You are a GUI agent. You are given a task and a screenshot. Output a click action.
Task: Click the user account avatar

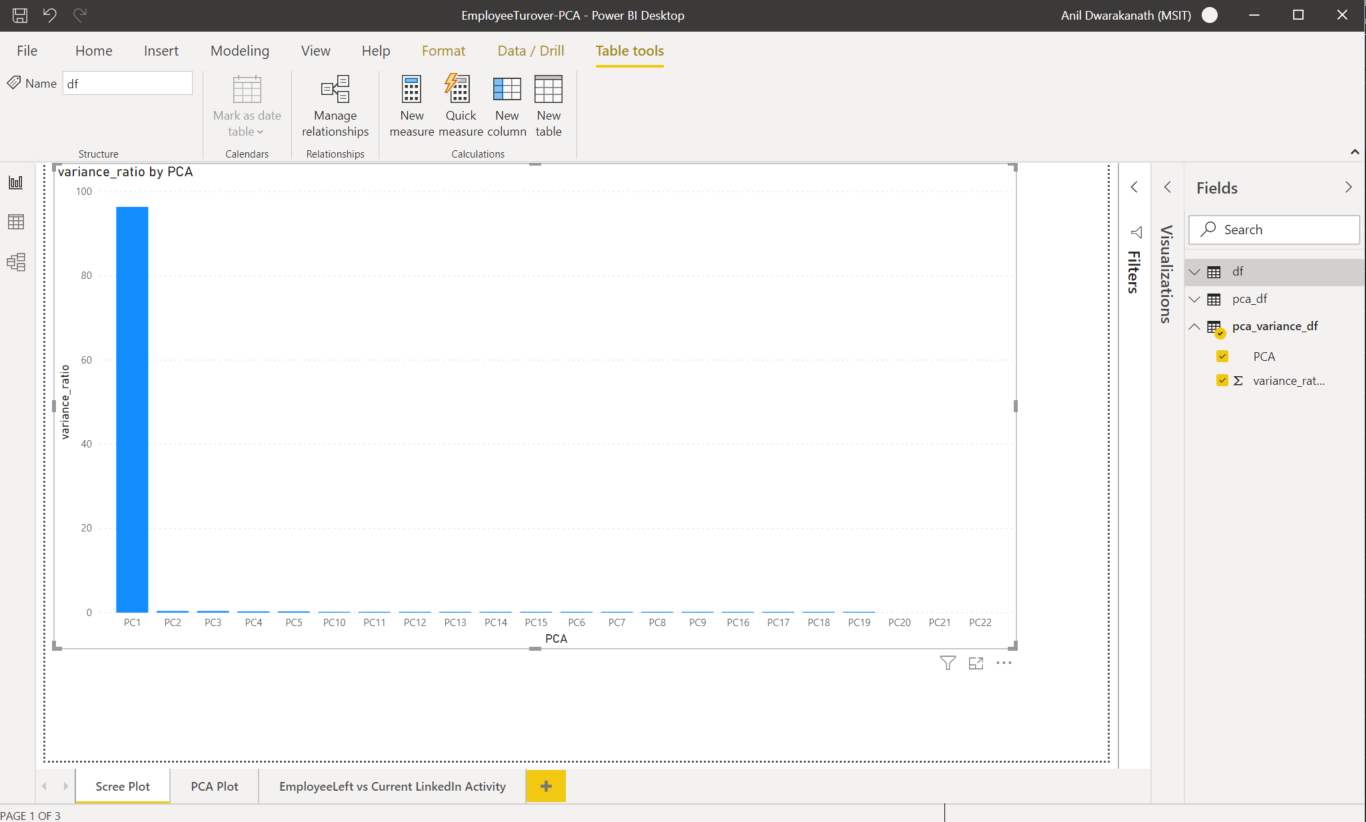coord(1210,15)
